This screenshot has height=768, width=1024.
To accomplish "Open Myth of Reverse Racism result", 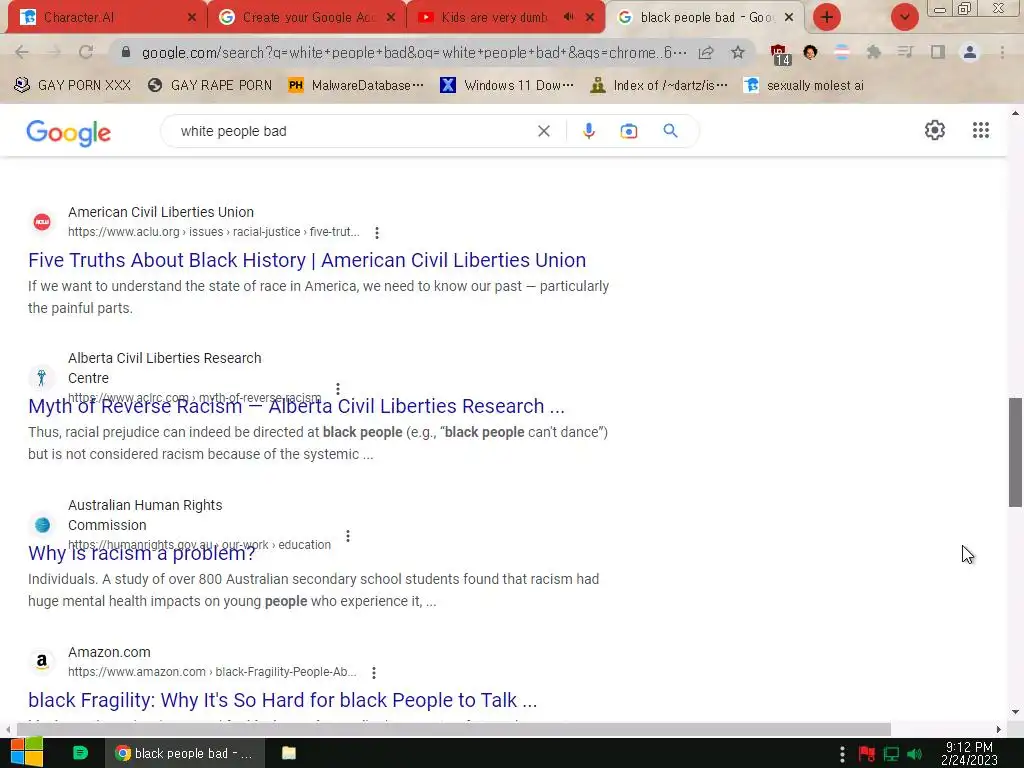I will pos(296,406).
